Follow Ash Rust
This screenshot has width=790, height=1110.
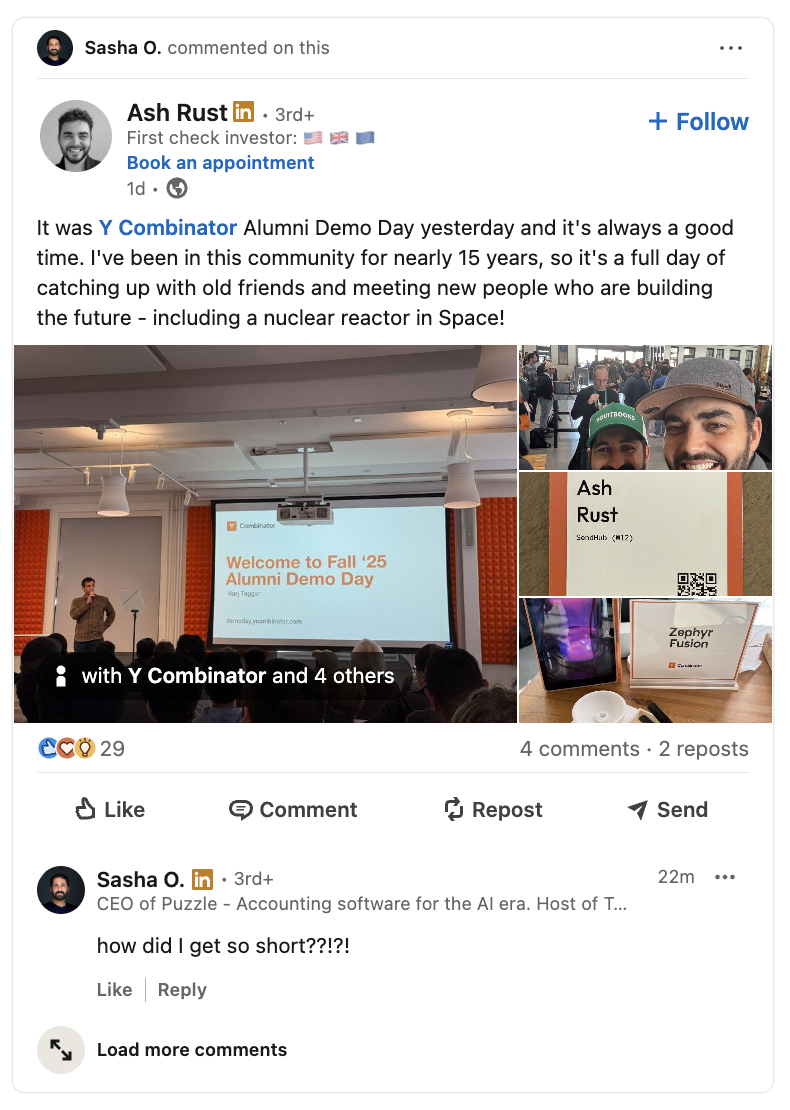(698, 122)
